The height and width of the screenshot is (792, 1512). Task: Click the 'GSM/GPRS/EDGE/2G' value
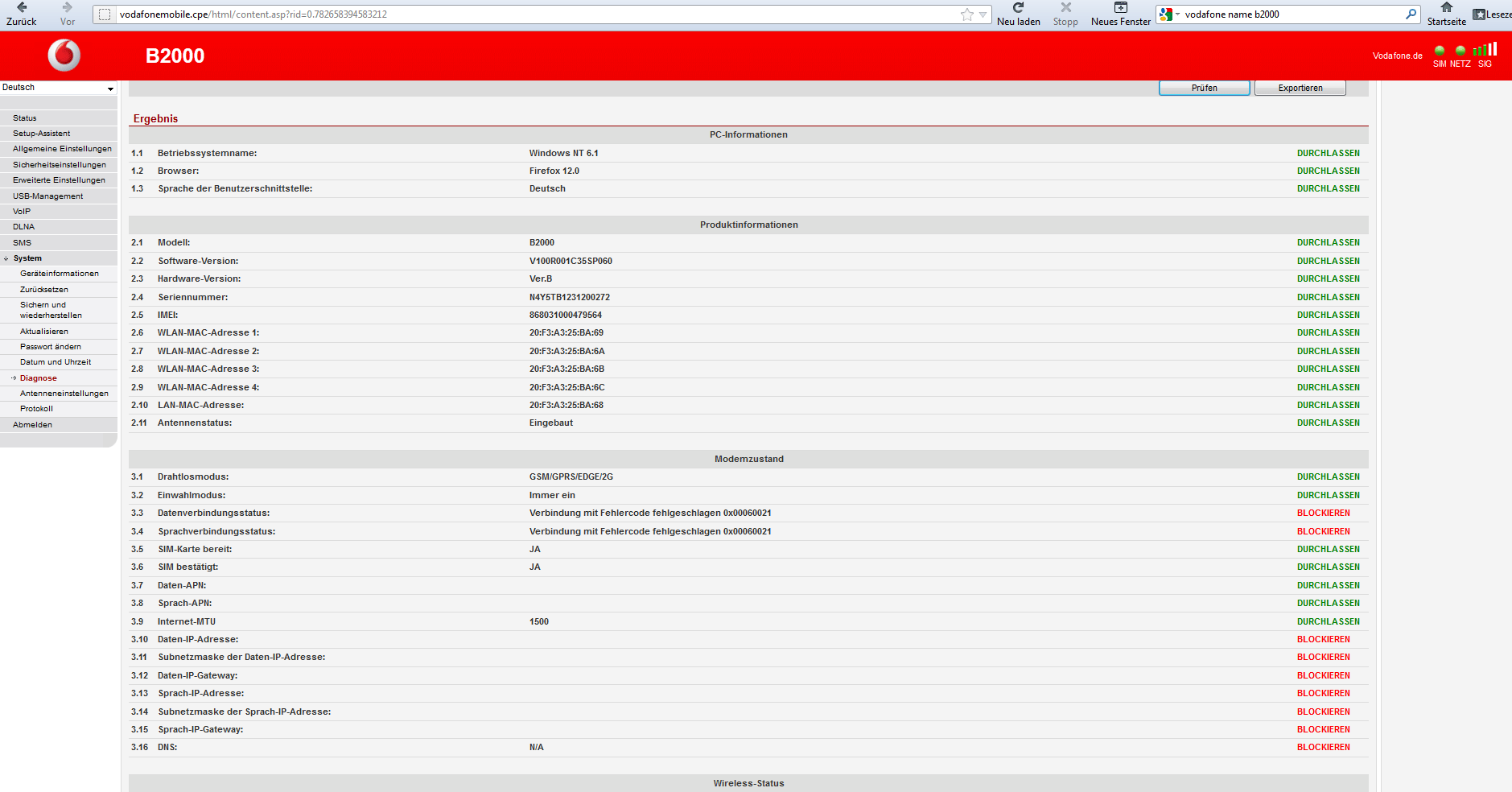[x=571, y=476]
